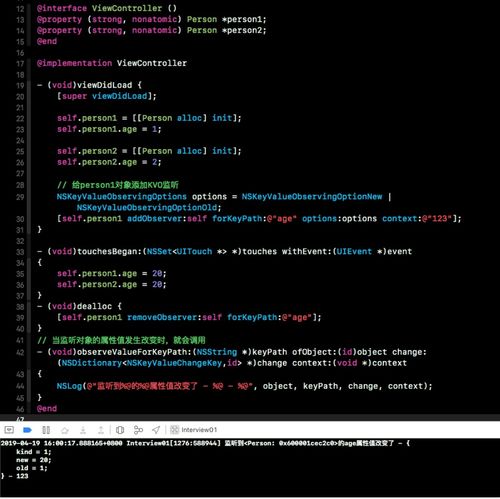Click "NSKeyValueObservingOptionOld;" constant
This screenshot has height=499, width=500.
coord(149,207)
